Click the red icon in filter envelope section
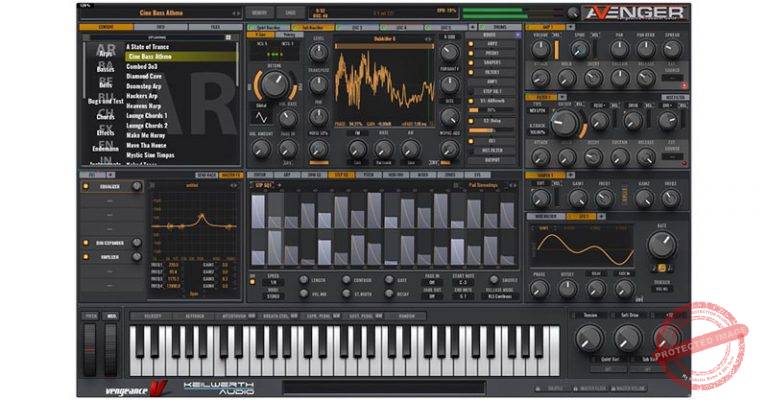Viewport: 768px width, 400px height. 684,164
